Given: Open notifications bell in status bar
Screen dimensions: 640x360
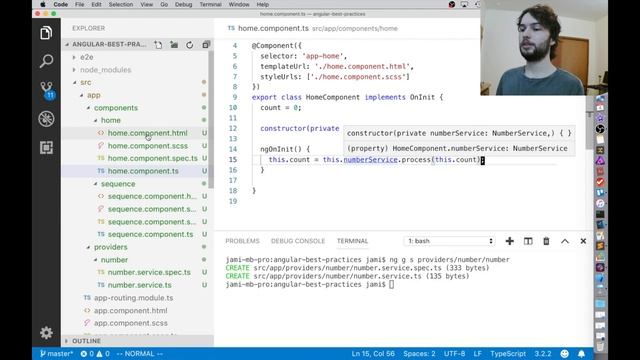Looking at the screenshot, I should (x=581, y=354).
